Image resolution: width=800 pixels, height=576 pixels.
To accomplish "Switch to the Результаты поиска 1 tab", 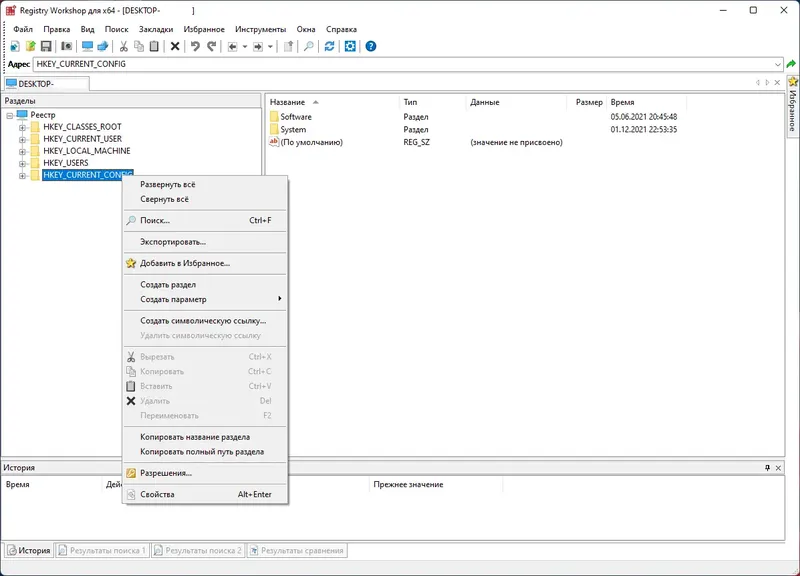I will [103, 549].
